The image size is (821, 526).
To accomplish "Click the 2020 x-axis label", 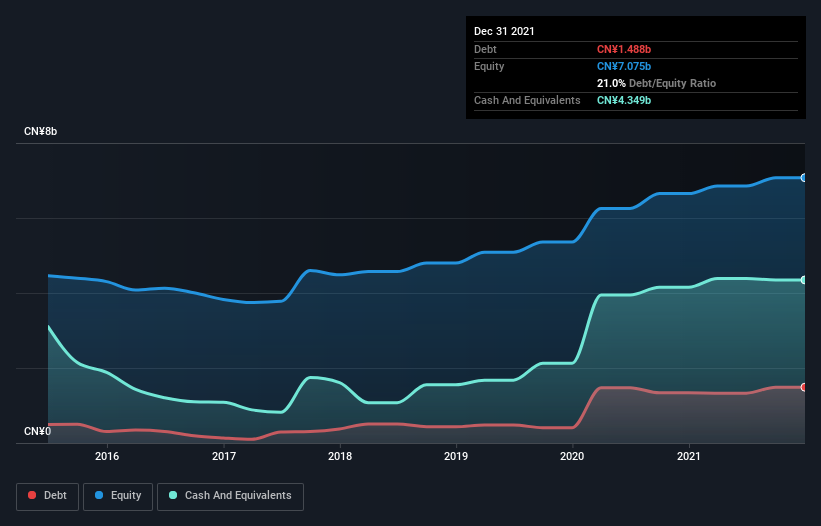I will click(572, 456).
